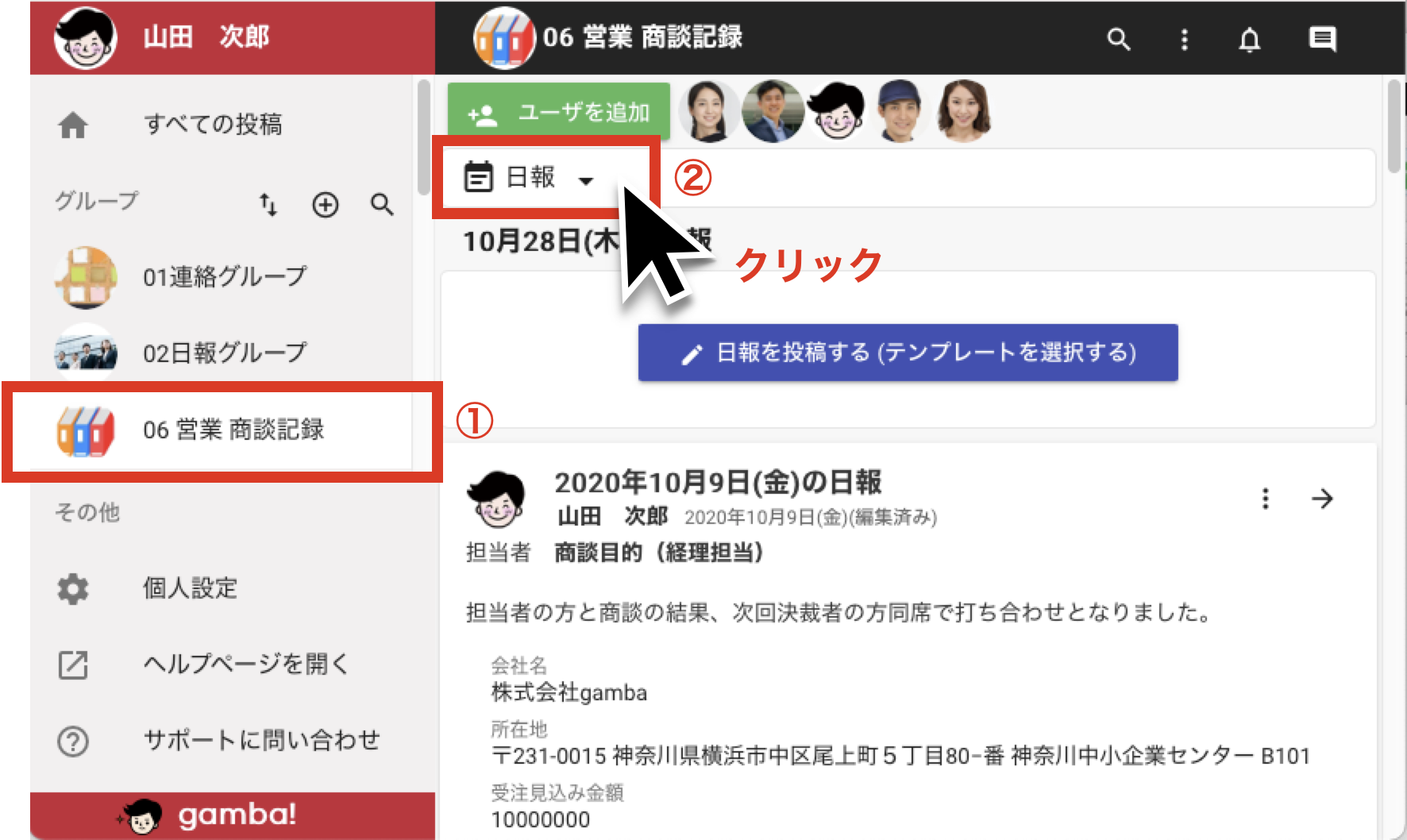Viewport: 1407px width, 840px height.
Task: Click the question mark support icon
Action: coord(73,742)
